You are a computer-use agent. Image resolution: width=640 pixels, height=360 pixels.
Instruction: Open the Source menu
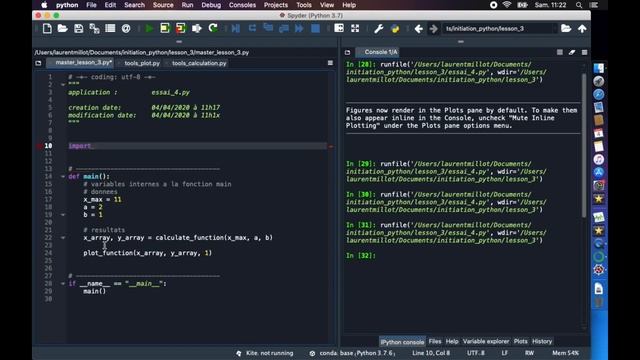pos(163,5)
